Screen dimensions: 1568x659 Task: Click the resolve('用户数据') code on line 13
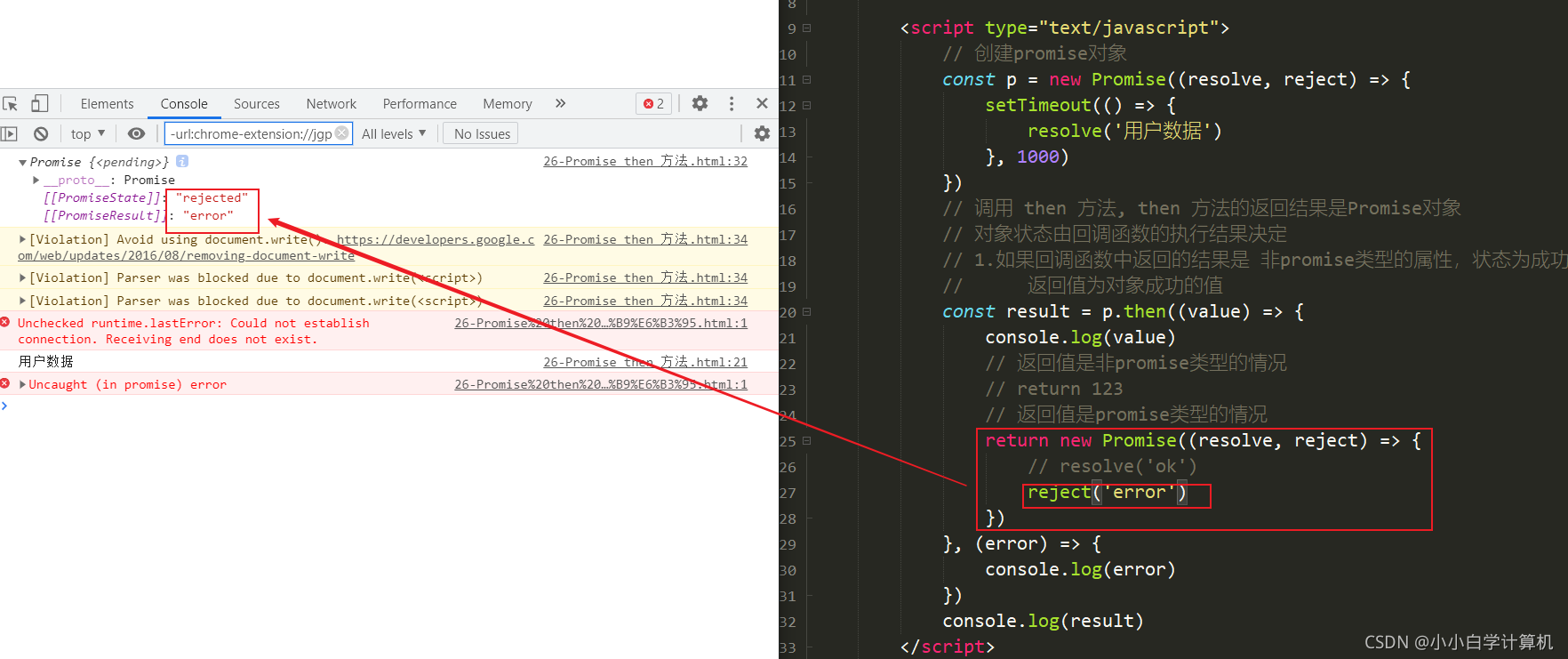click(x=1124, y=131)
